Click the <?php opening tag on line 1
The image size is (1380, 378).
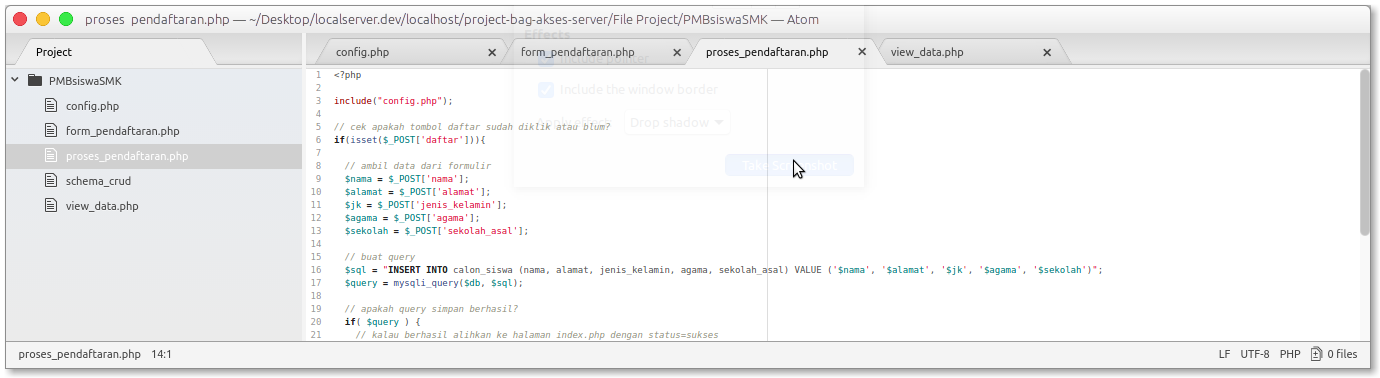(x=348, y=75)
